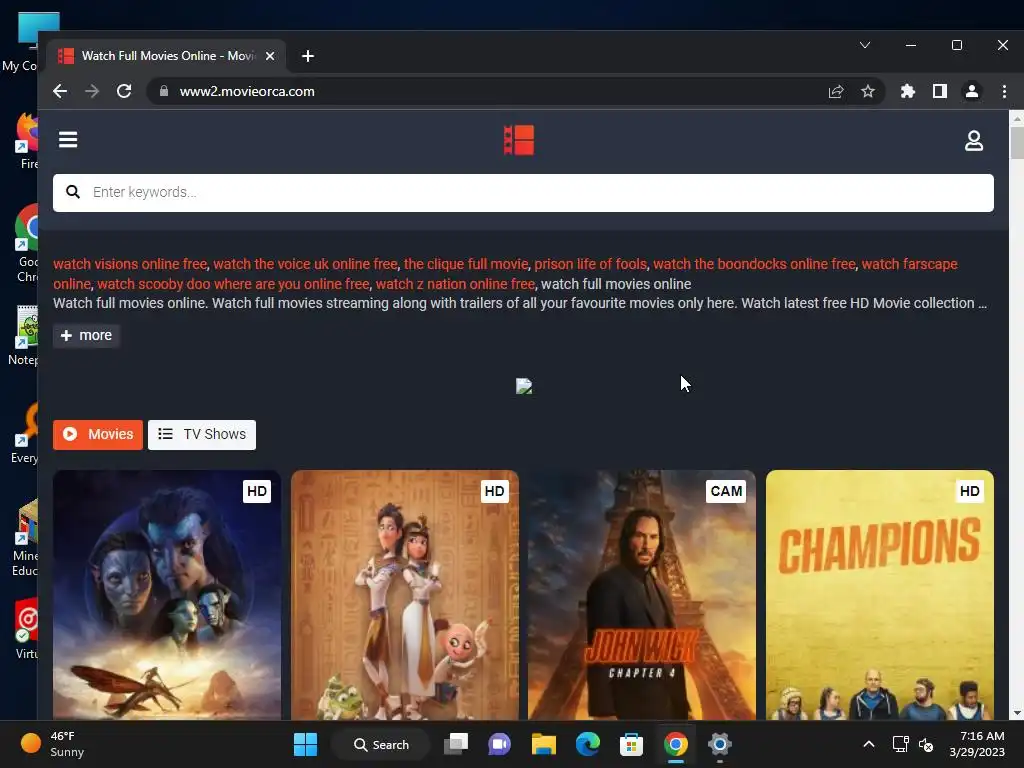The height and width of the screenshot is (768, 1024).
Task: Show hidden system tray icons
Action: pos(869,744)
